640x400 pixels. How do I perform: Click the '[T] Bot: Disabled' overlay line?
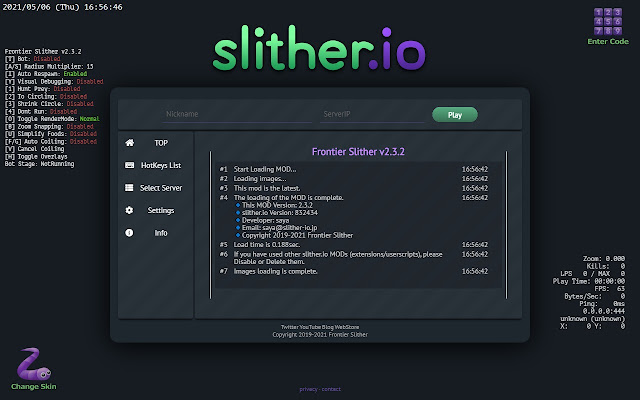(33, 59)
